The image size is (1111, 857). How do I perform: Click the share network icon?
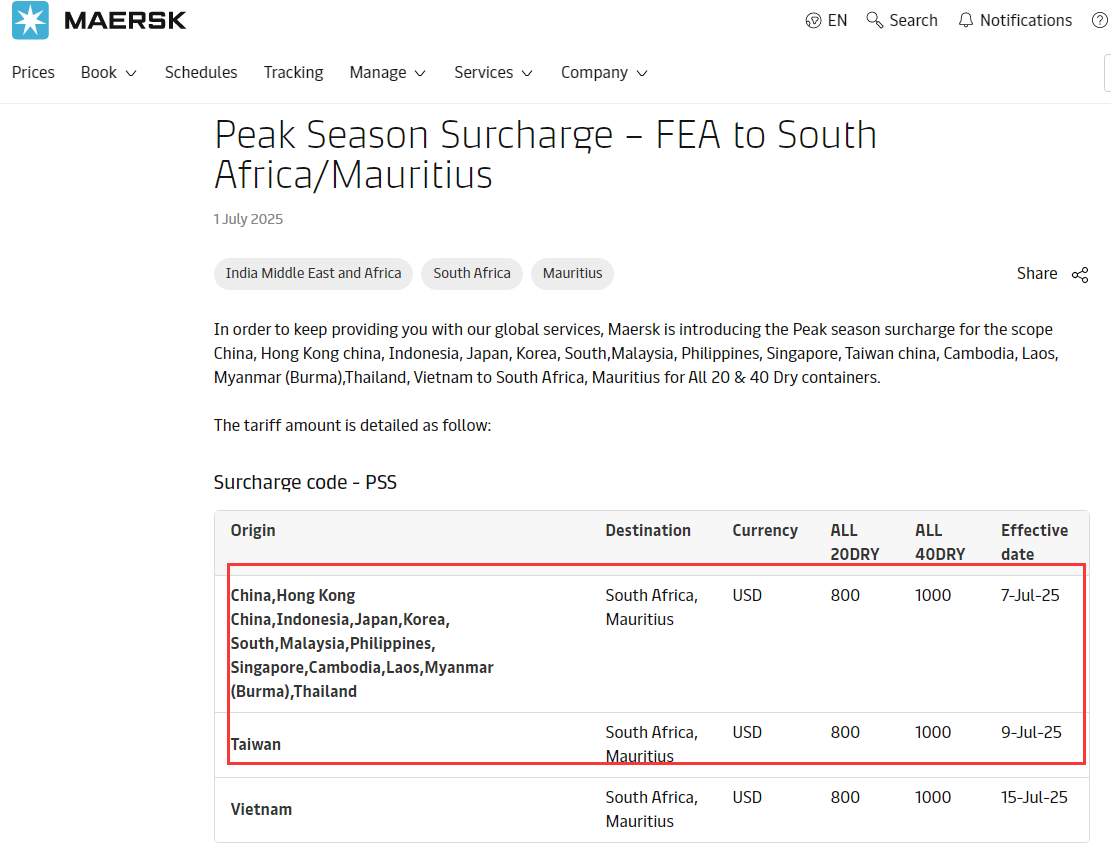[1080, 275]
